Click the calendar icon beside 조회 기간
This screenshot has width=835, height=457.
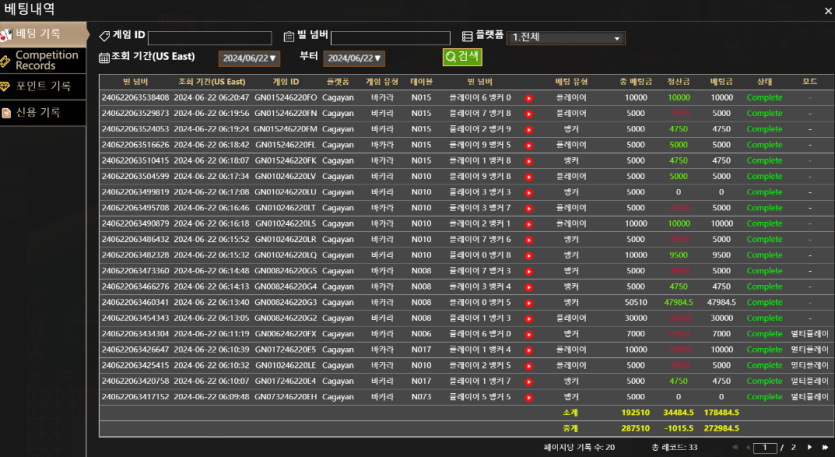pyautogui.click(x=104, y=58)
